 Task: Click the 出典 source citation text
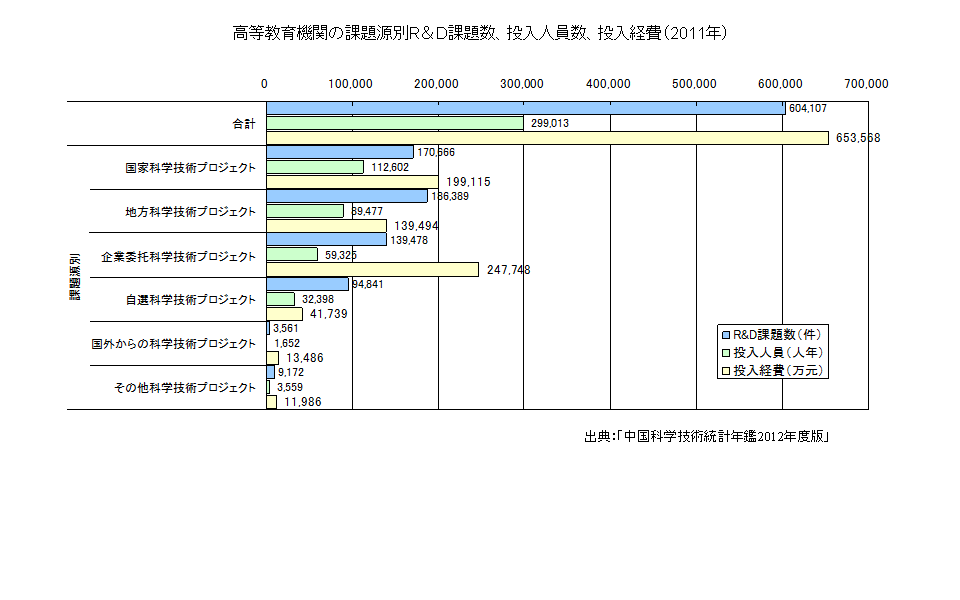(x=709, y=437)
